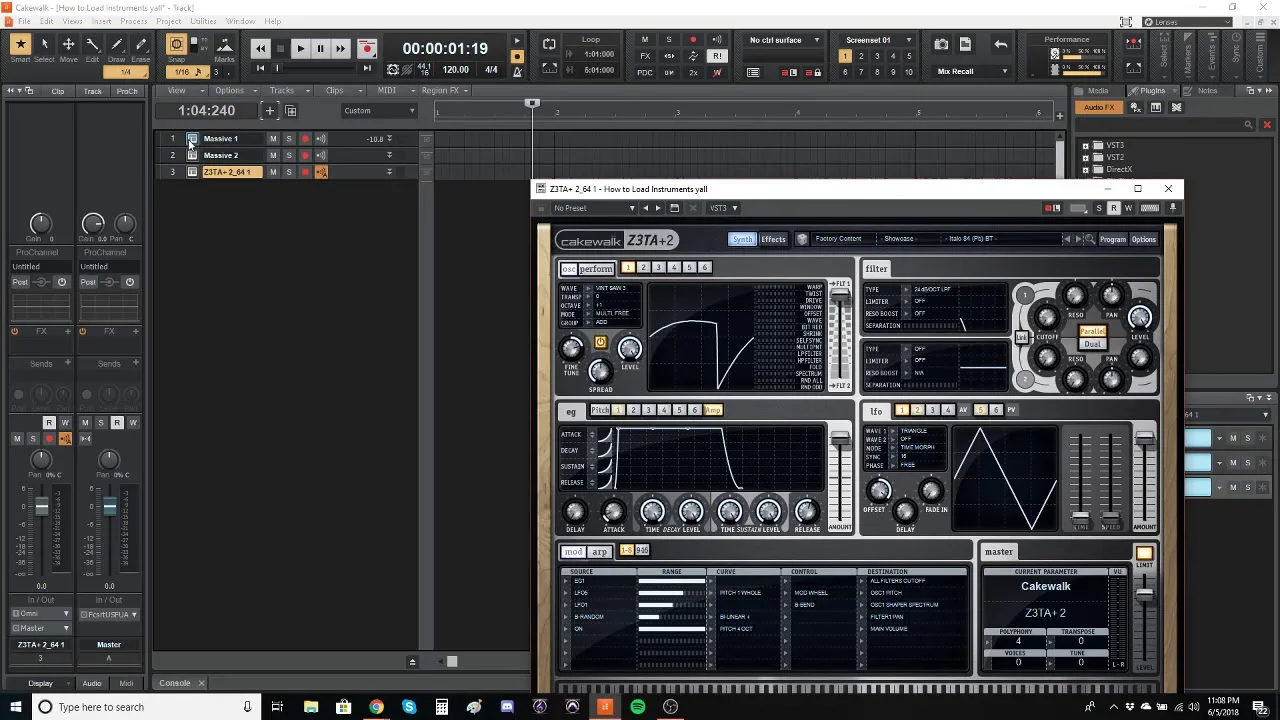1280x720 pixels.
Task: Switch to the ProCh inspector tab
Action: [x=127, y=91]
